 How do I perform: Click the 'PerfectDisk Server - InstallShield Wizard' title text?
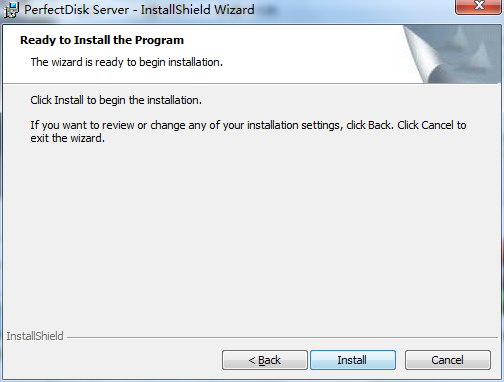pyautogui.click(x=139, y=10)
